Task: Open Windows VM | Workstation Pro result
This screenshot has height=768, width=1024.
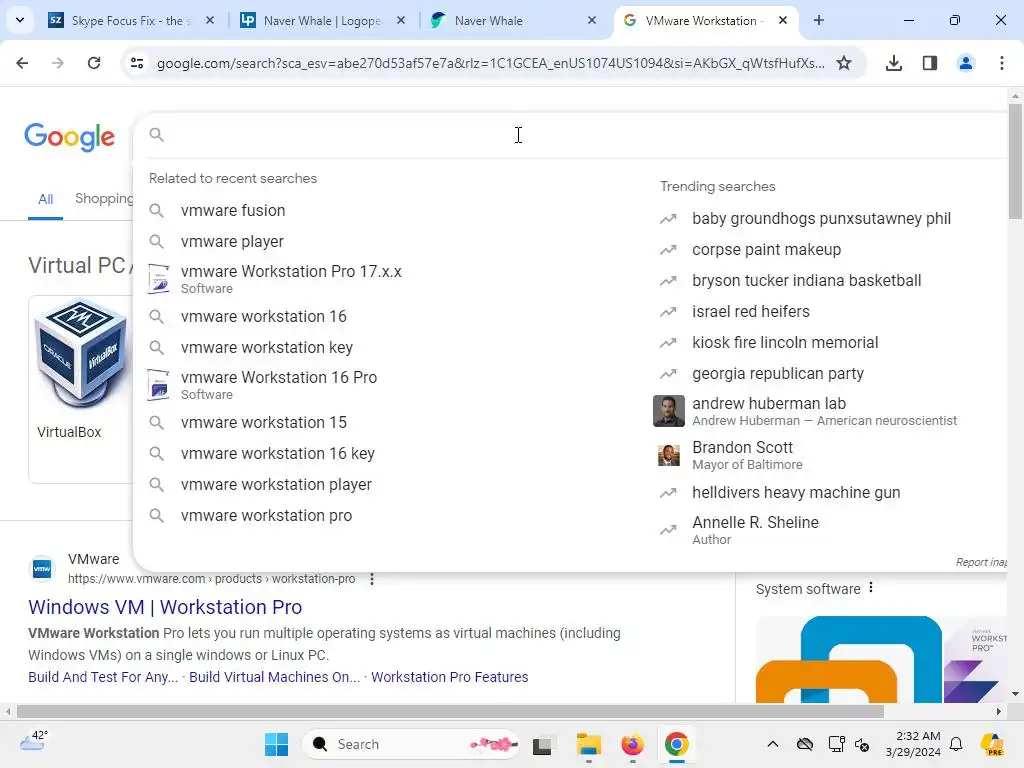Action: coord(165,607)
